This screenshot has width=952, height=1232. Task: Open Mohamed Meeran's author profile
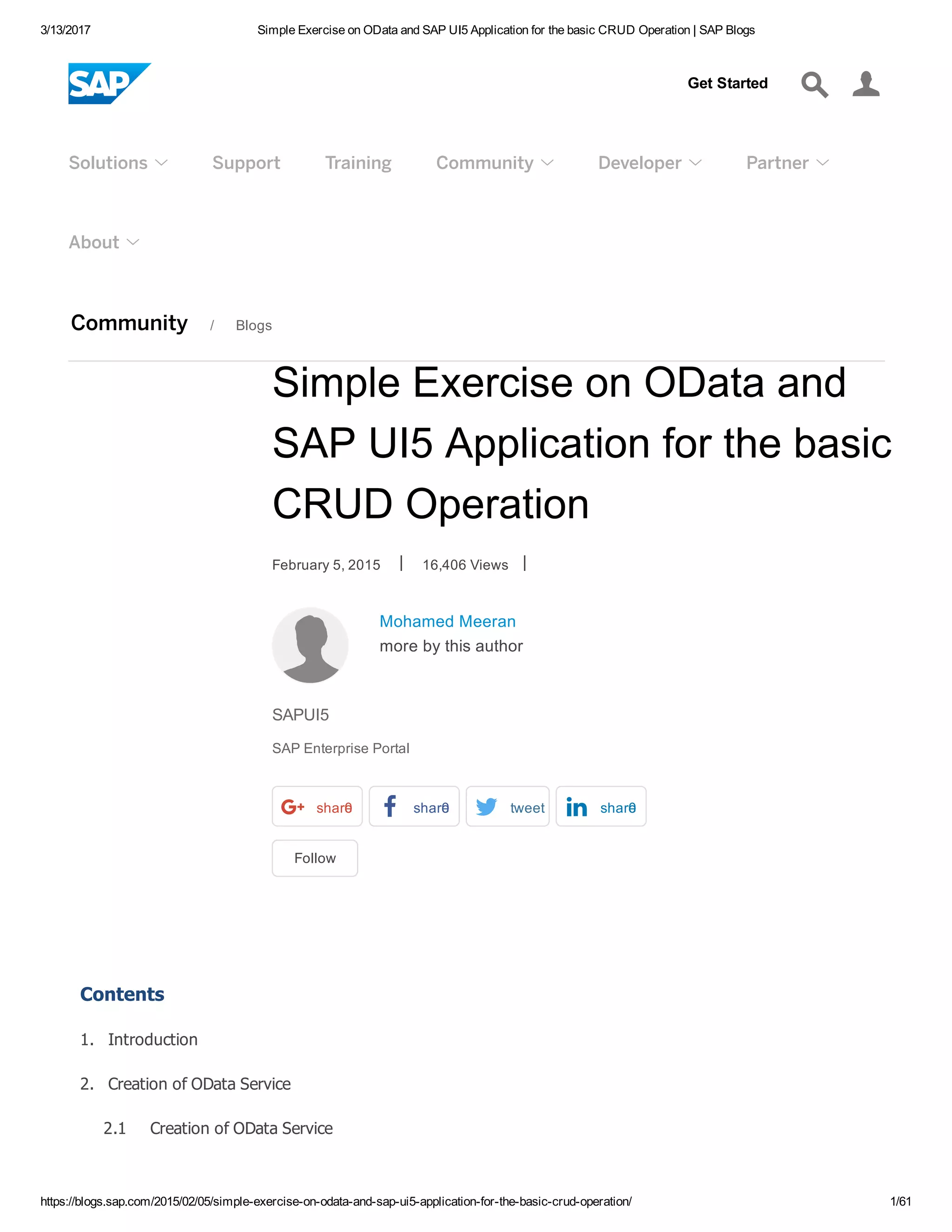(447, 621)
